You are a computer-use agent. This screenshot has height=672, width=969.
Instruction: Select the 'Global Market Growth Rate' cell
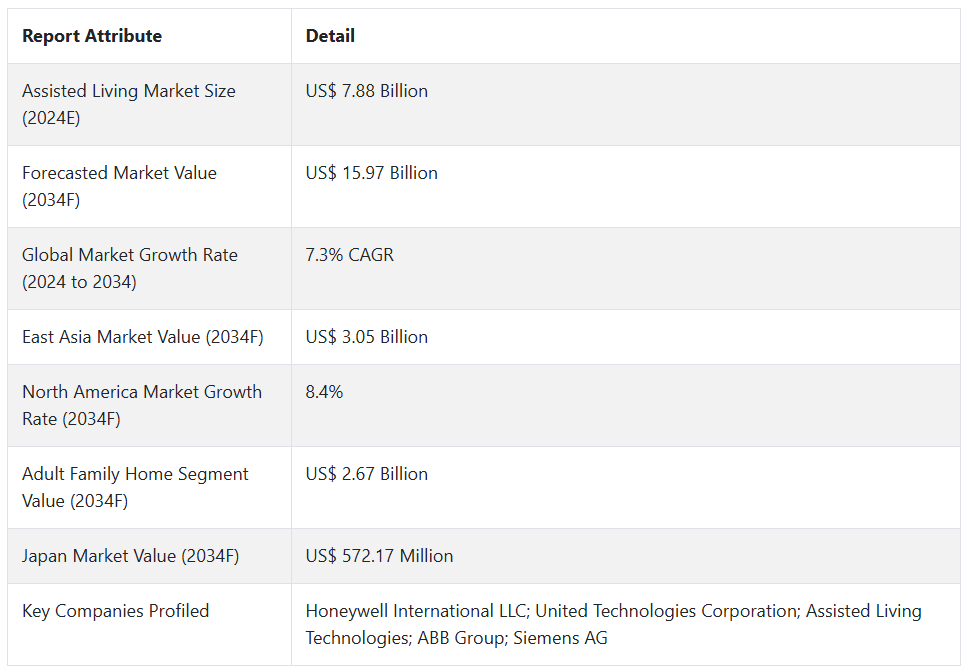point(130,268)
